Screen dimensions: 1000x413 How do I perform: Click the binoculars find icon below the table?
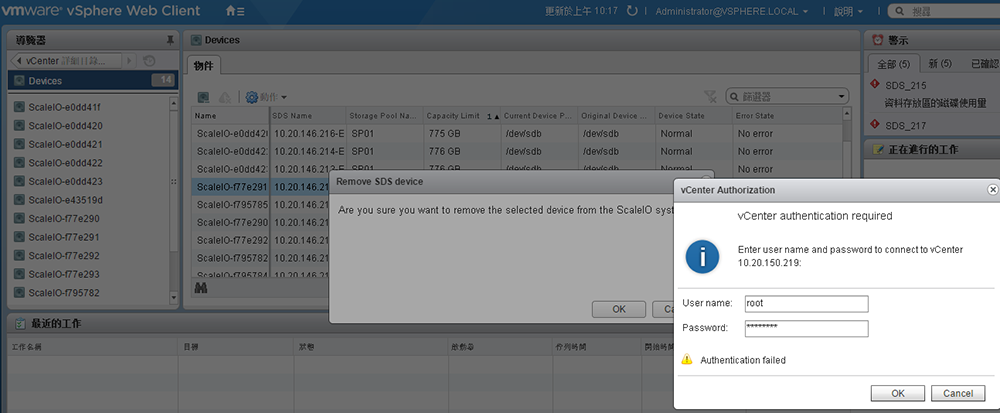click(x=201, y=287)
